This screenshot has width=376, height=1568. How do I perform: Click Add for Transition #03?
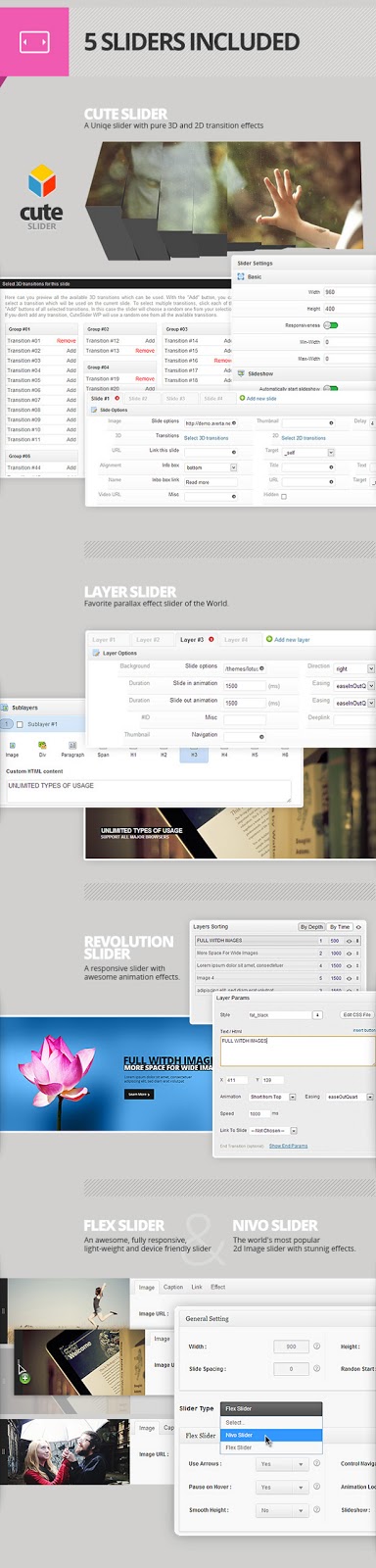(x=71, y=360)
